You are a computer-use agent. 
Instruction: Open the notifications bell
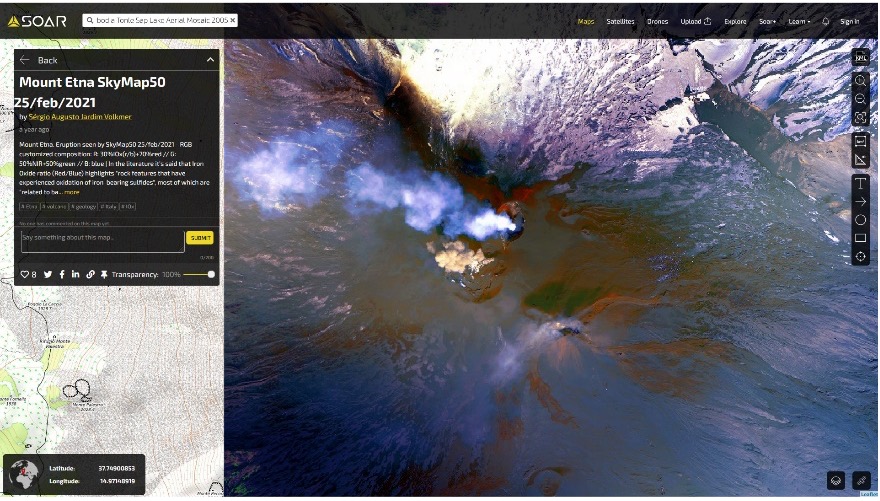tap(825, 21)
